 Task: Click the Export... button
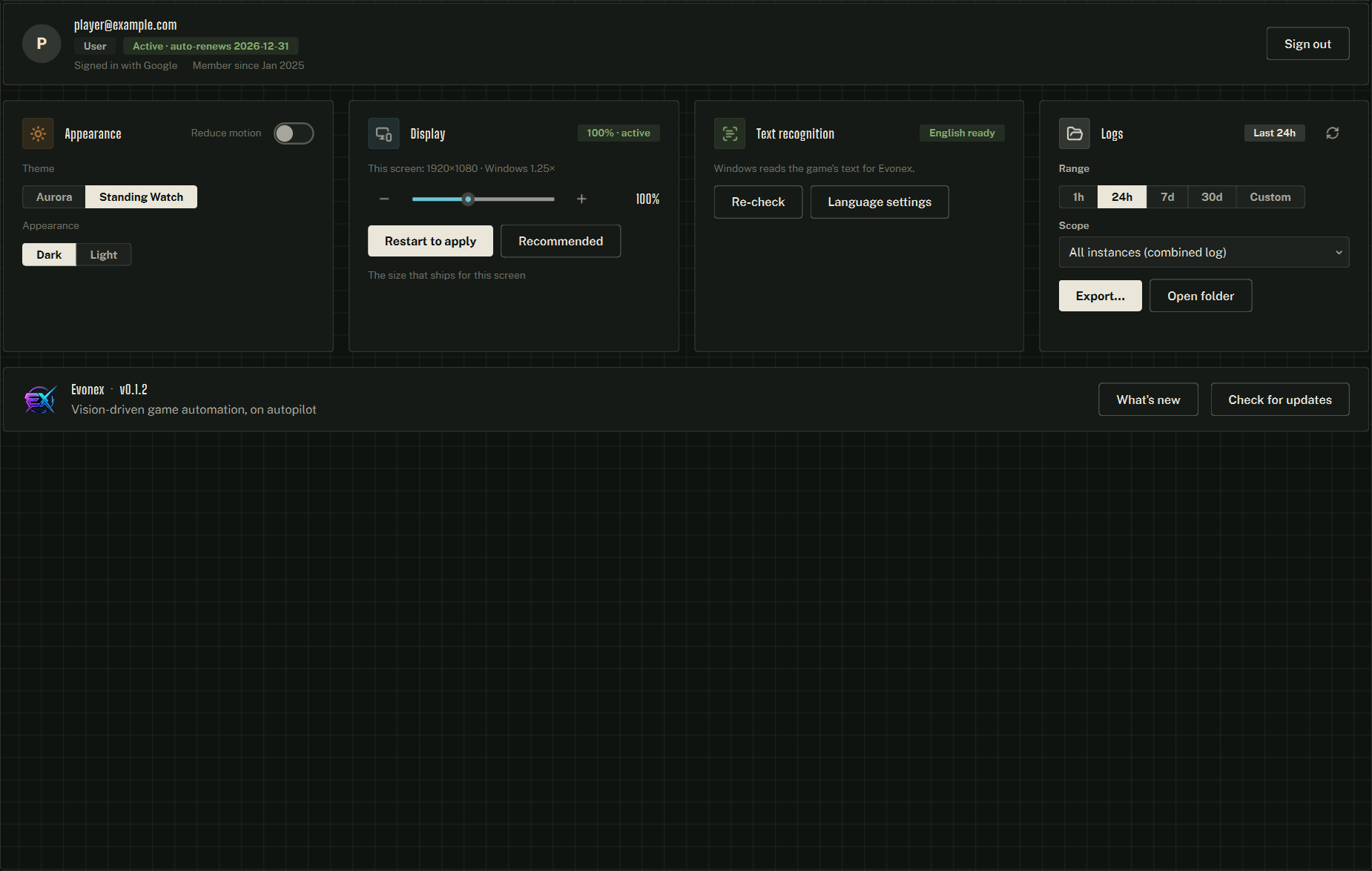coord(1101,296)
